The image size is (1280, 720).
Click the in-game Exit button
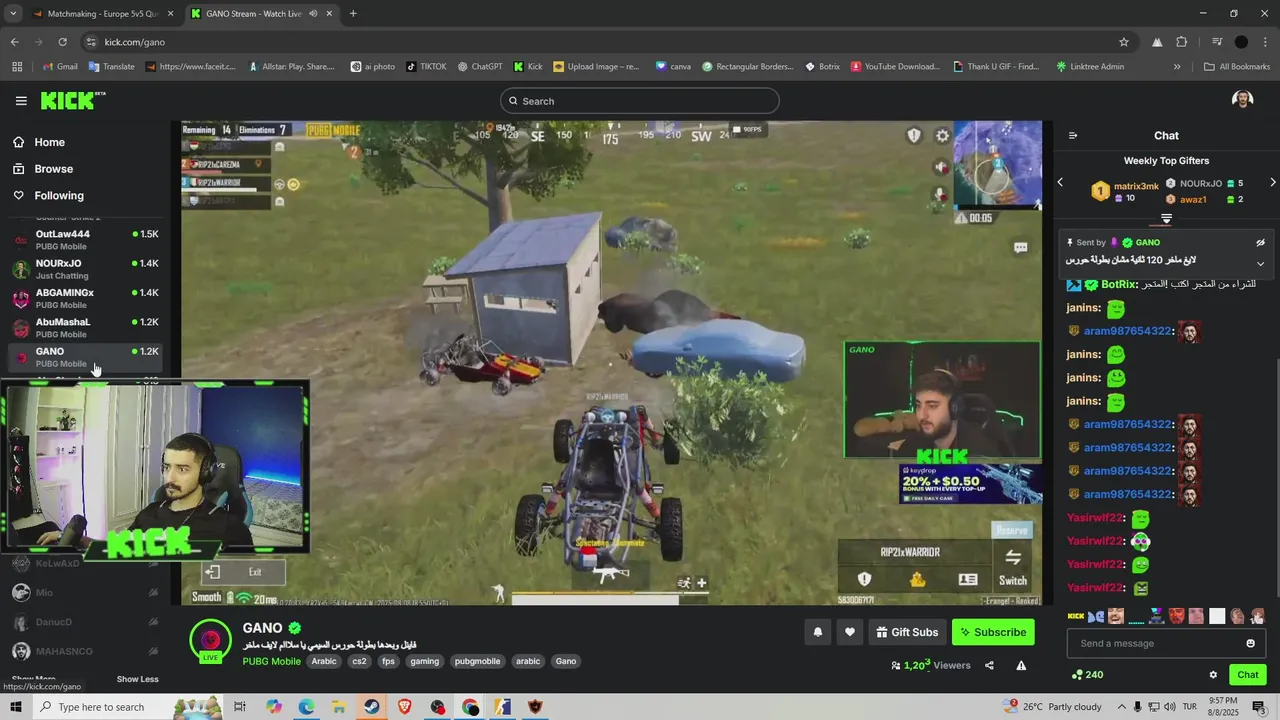point(245,572)
